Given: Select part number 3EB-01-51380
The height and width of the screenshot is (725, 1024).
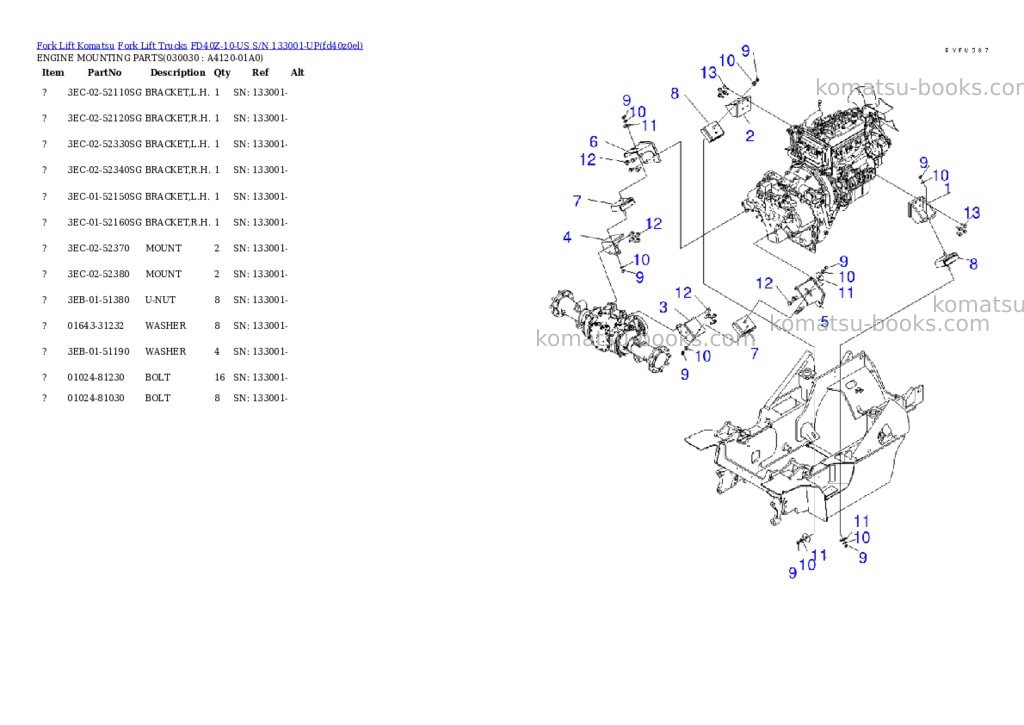Looking at the screenshot, I should coord(99,300).
